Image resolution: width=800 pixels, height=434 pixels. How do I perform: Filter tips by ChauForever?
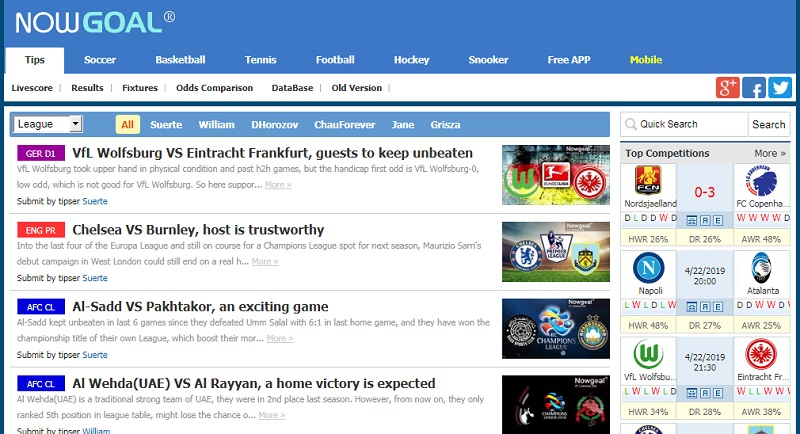[345, 124]
